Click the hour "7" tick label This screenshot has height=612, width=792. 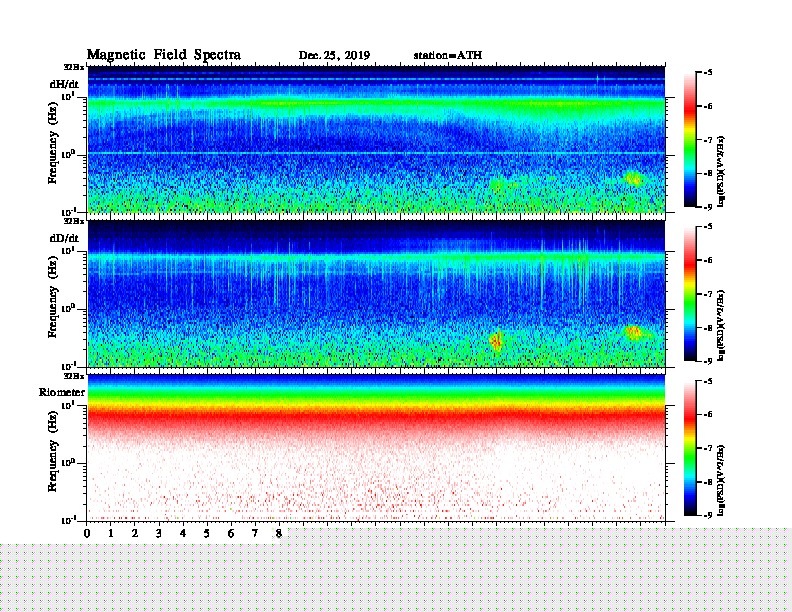(x=255, y=533)
